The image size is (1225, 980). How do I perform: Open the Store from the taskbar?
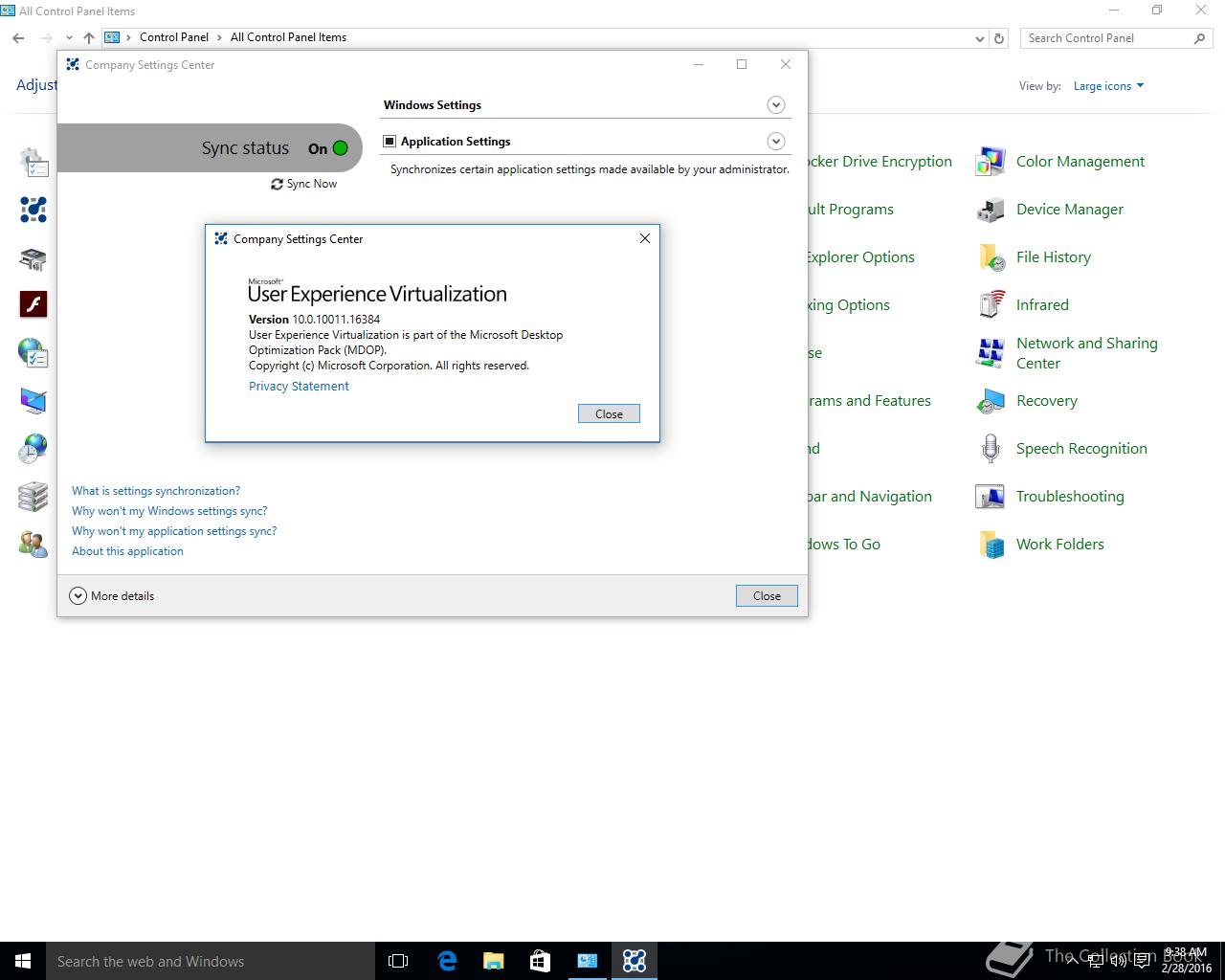(540, 961)
